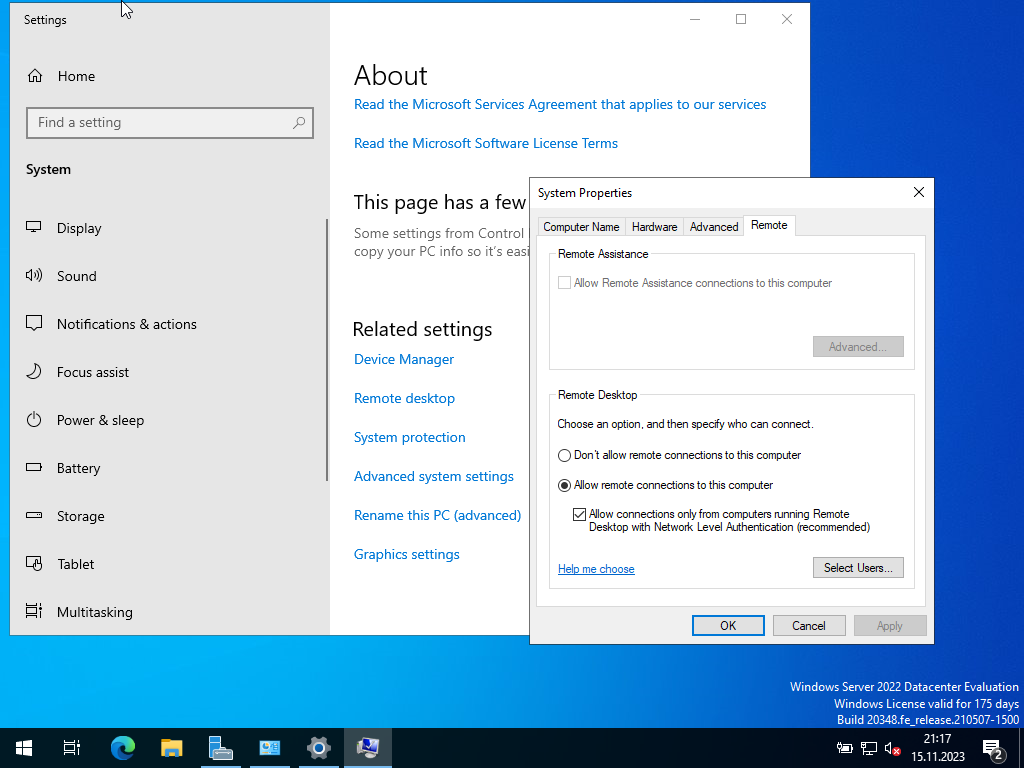Tick Allow Remote Assistance connections checkbox
This screenshot has height=768, width=1024.
click(564, 283)
